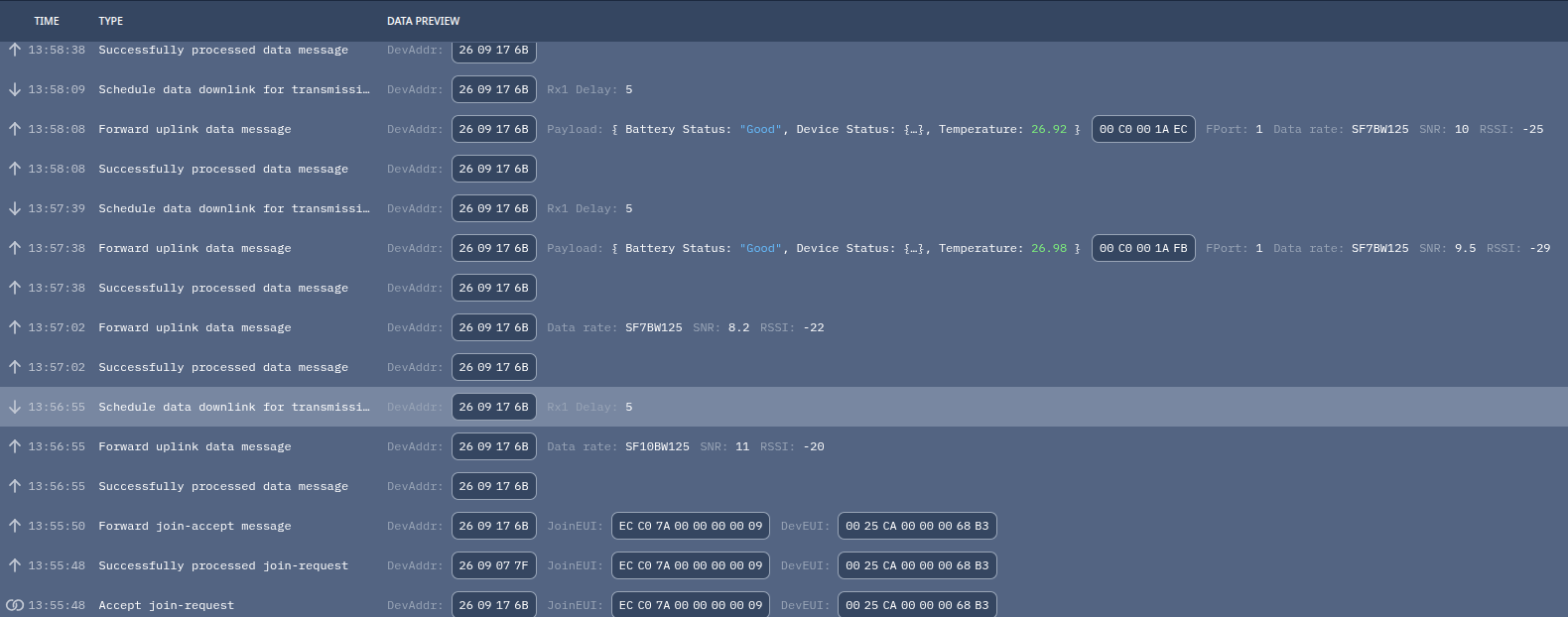Click the SNR value 9.5
Viewport: 1568px width, 617px height.
click(1465, 248)
